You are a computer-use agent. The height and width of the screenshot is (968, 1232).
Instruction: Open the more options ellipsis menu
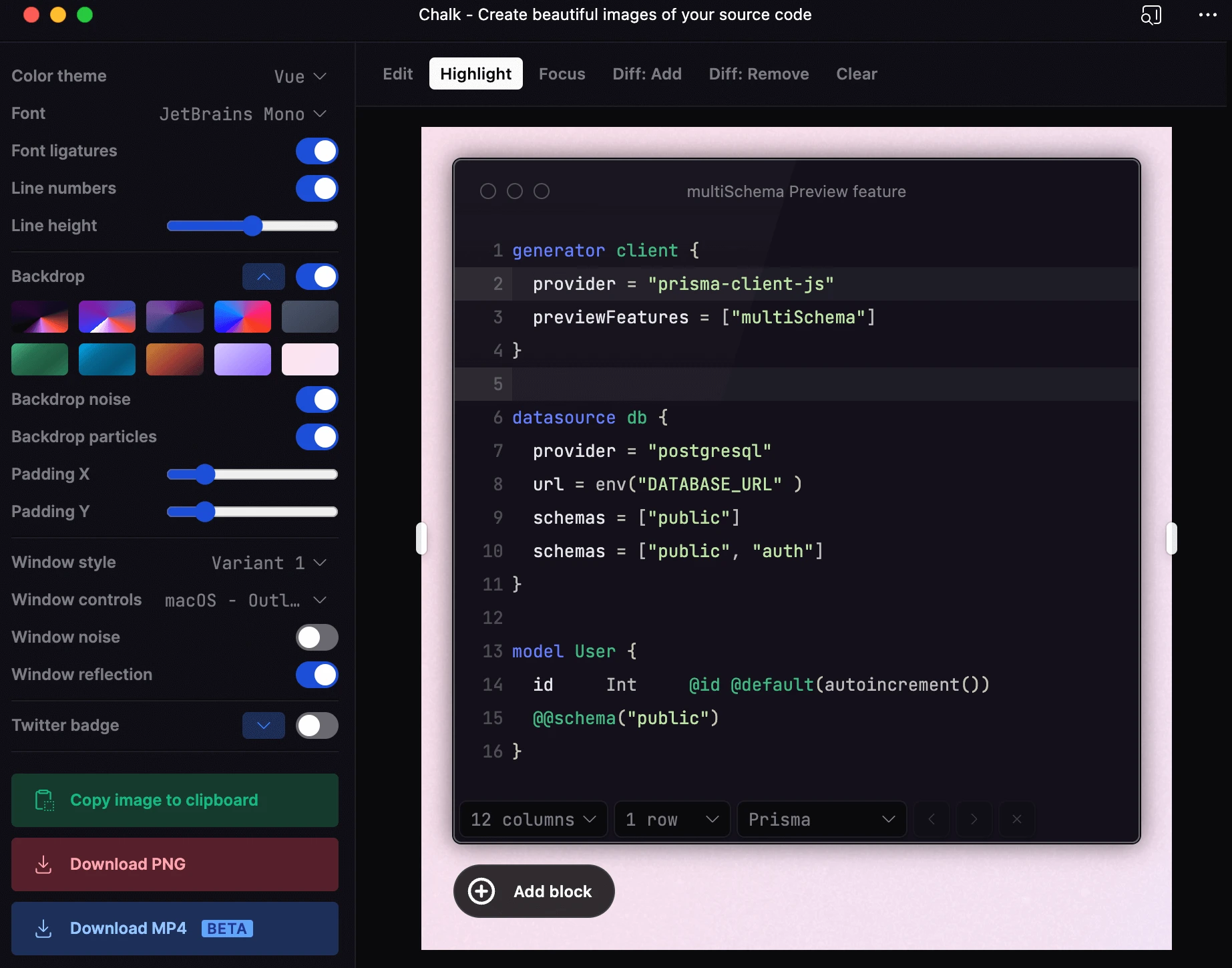click(1207, 15)
